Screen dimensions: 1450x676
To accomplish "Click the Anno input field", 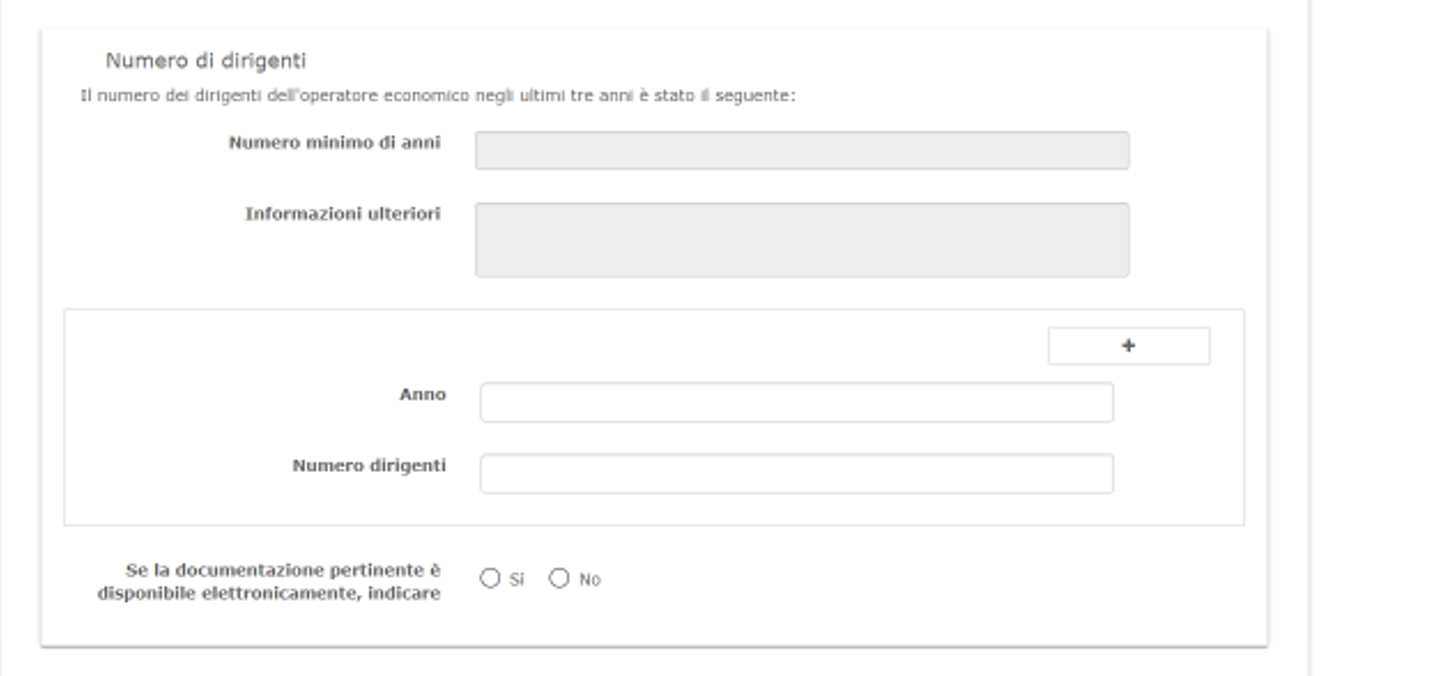I will (x=796, y=402).
